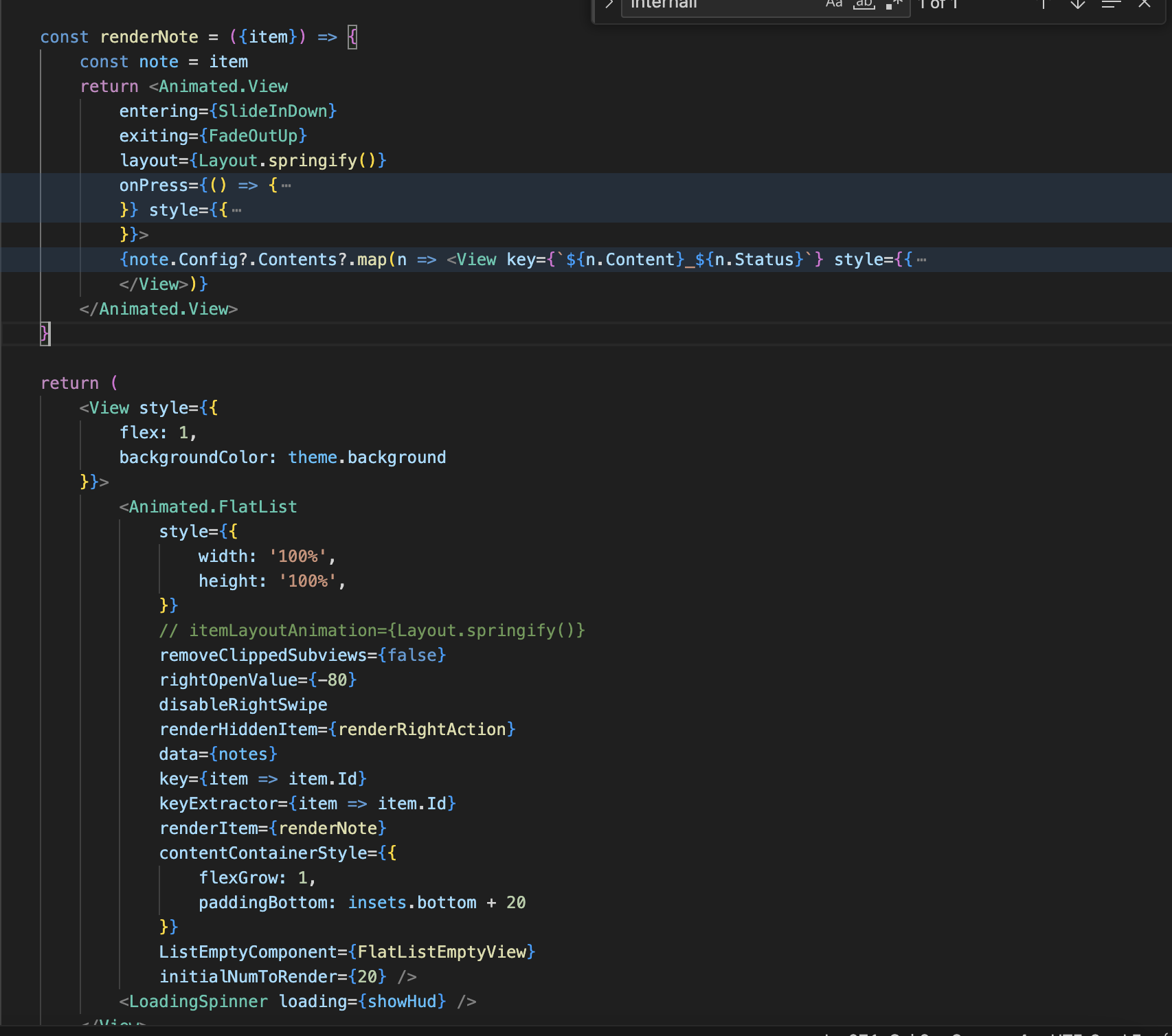This screenshot has width=1172, height=1036.
Task: Expand the folded onPress handler code
Action: click(x=286, y=185)
